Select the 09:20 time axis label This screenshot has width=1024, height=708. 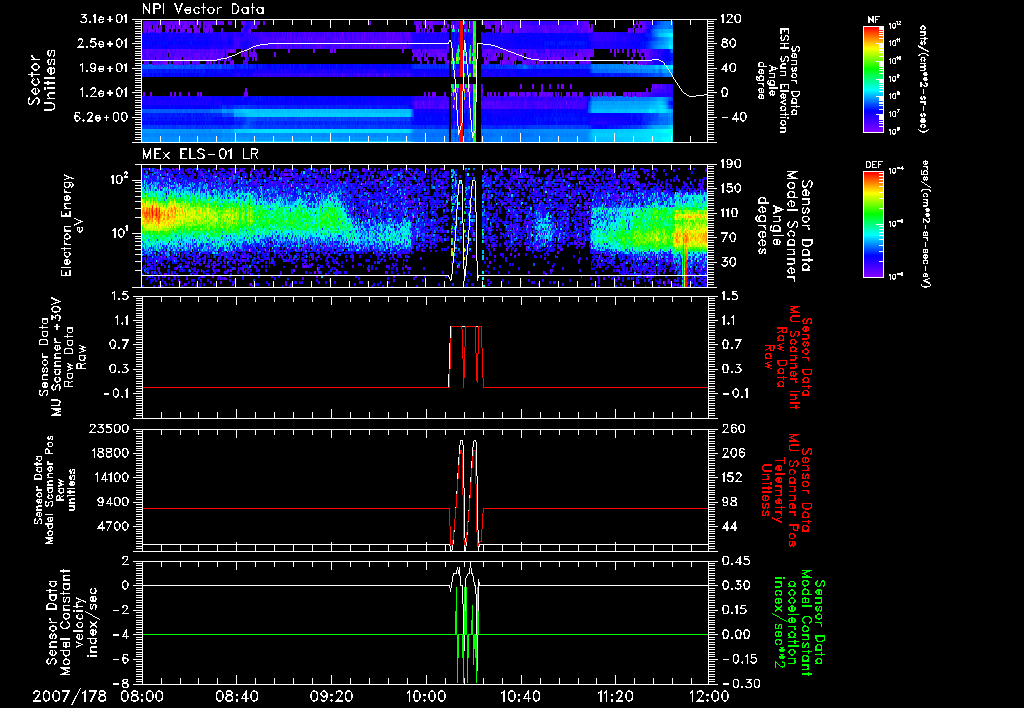331,695
